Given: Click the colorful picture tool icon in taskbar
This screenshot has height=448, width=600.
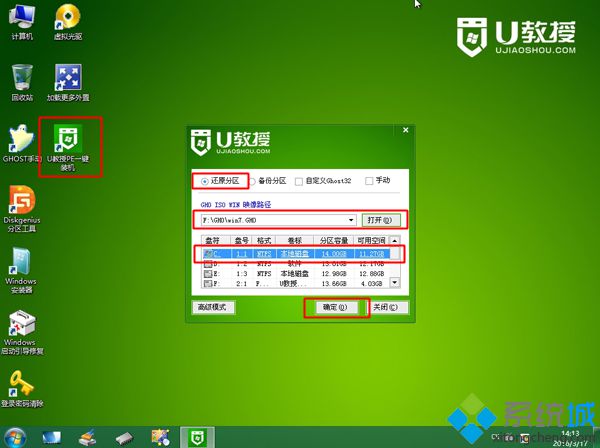Looking at the screenshot, I should [x=160, y=438].
